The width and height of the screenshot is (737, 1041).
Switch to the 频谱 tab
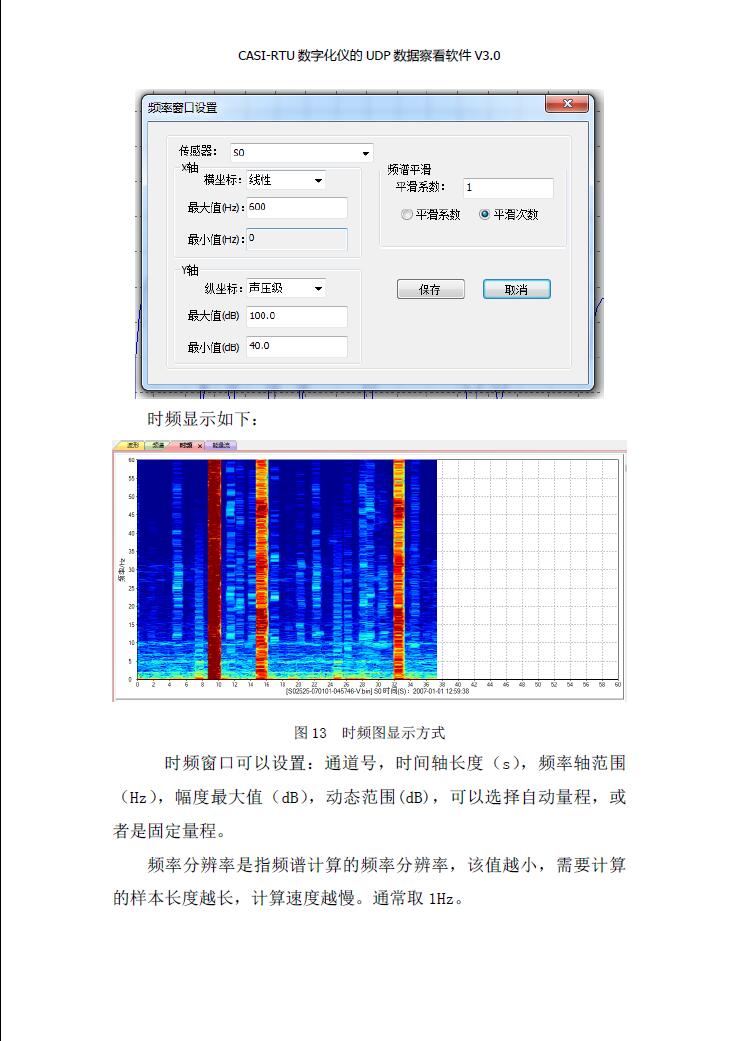click(159, 445)
